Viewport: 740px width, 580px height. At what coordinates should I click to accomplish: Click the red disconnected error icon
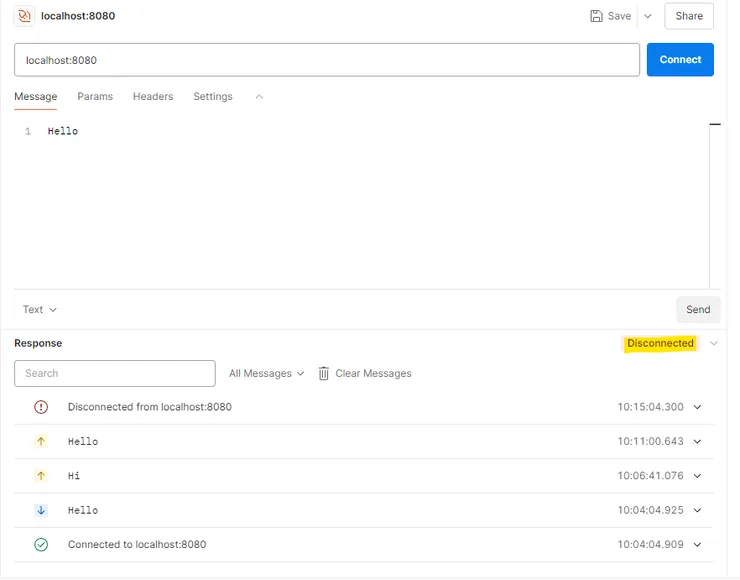click(x=41, y=407)
